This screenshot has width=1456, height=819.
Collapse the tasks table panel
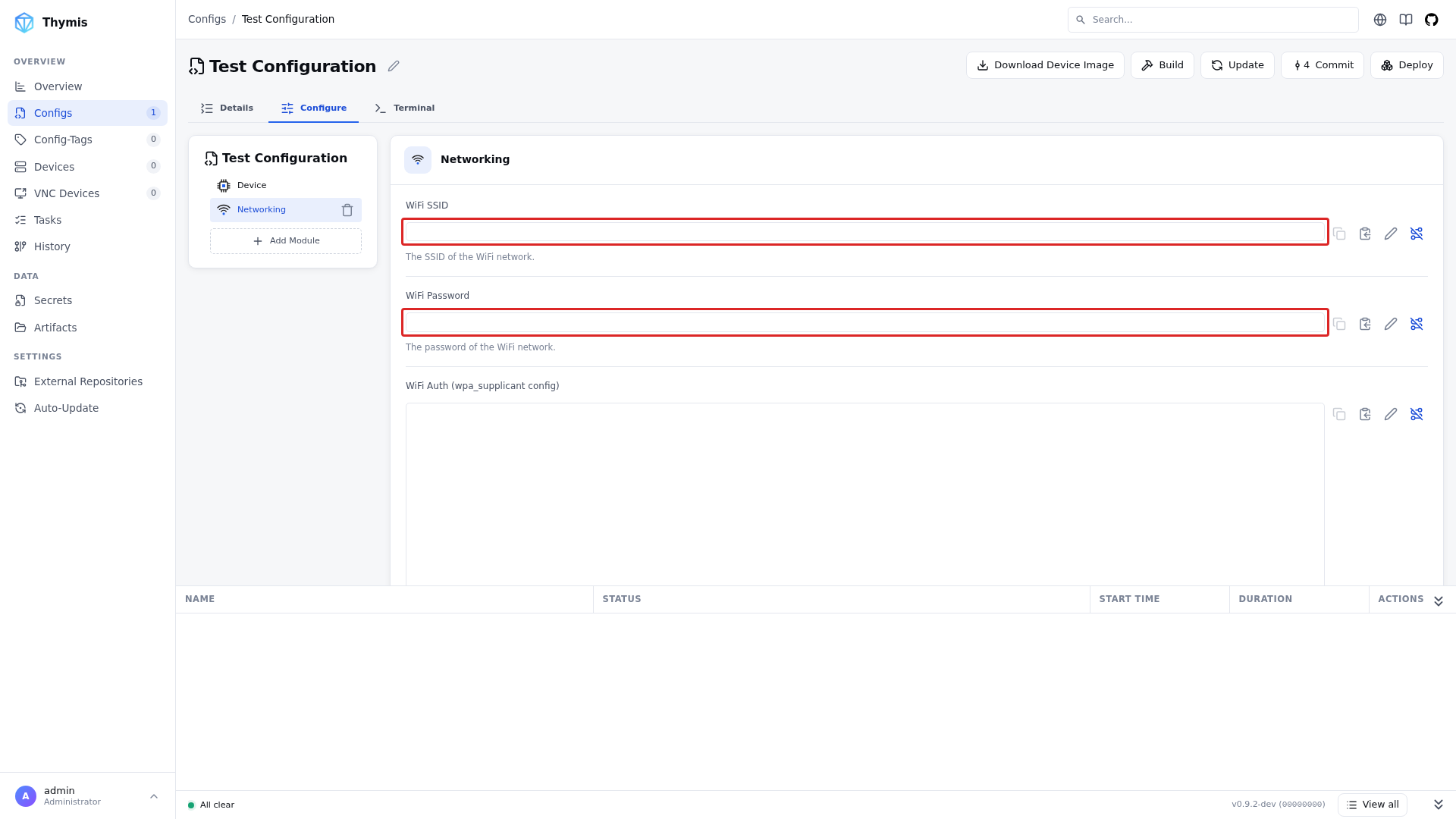click(x=1439, y=601)
